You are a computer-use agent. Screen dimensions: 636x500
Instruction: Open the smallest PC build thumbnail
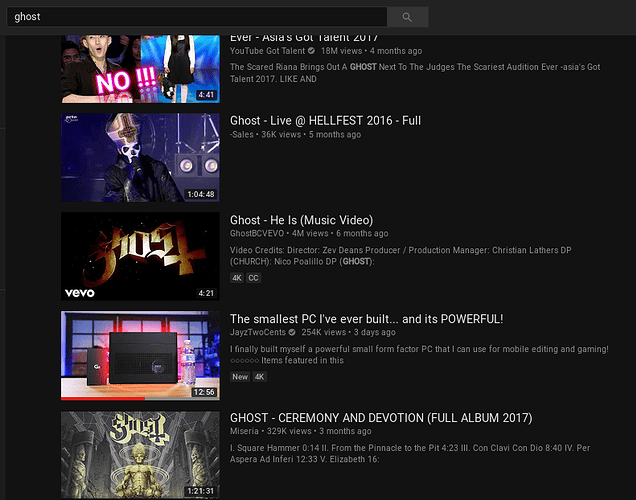coord(140,356)
